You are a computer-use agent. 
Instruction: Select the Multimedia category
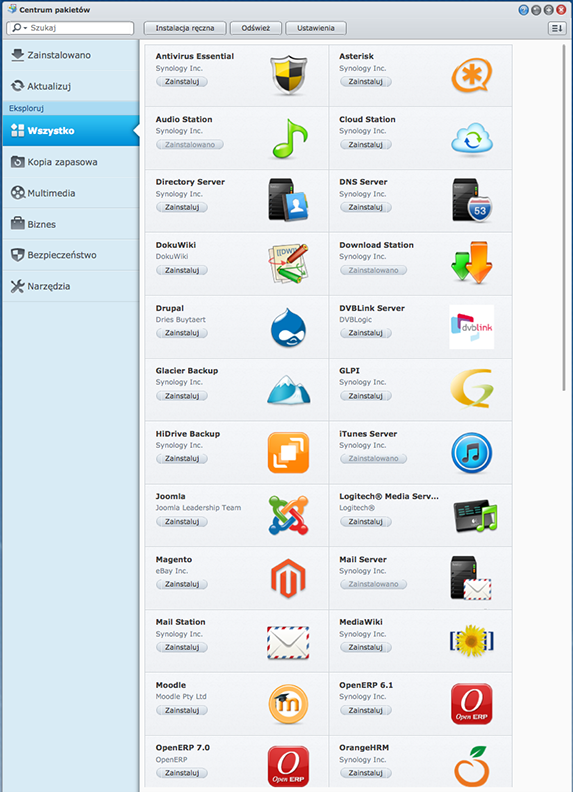[x=71, y=193]
